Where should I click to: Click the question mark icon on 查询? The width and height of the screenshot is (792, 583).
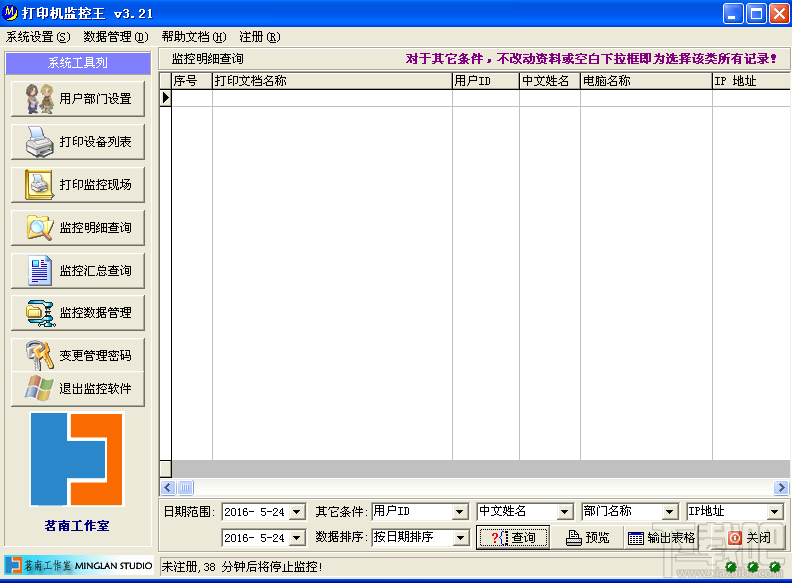pos(499,538)
